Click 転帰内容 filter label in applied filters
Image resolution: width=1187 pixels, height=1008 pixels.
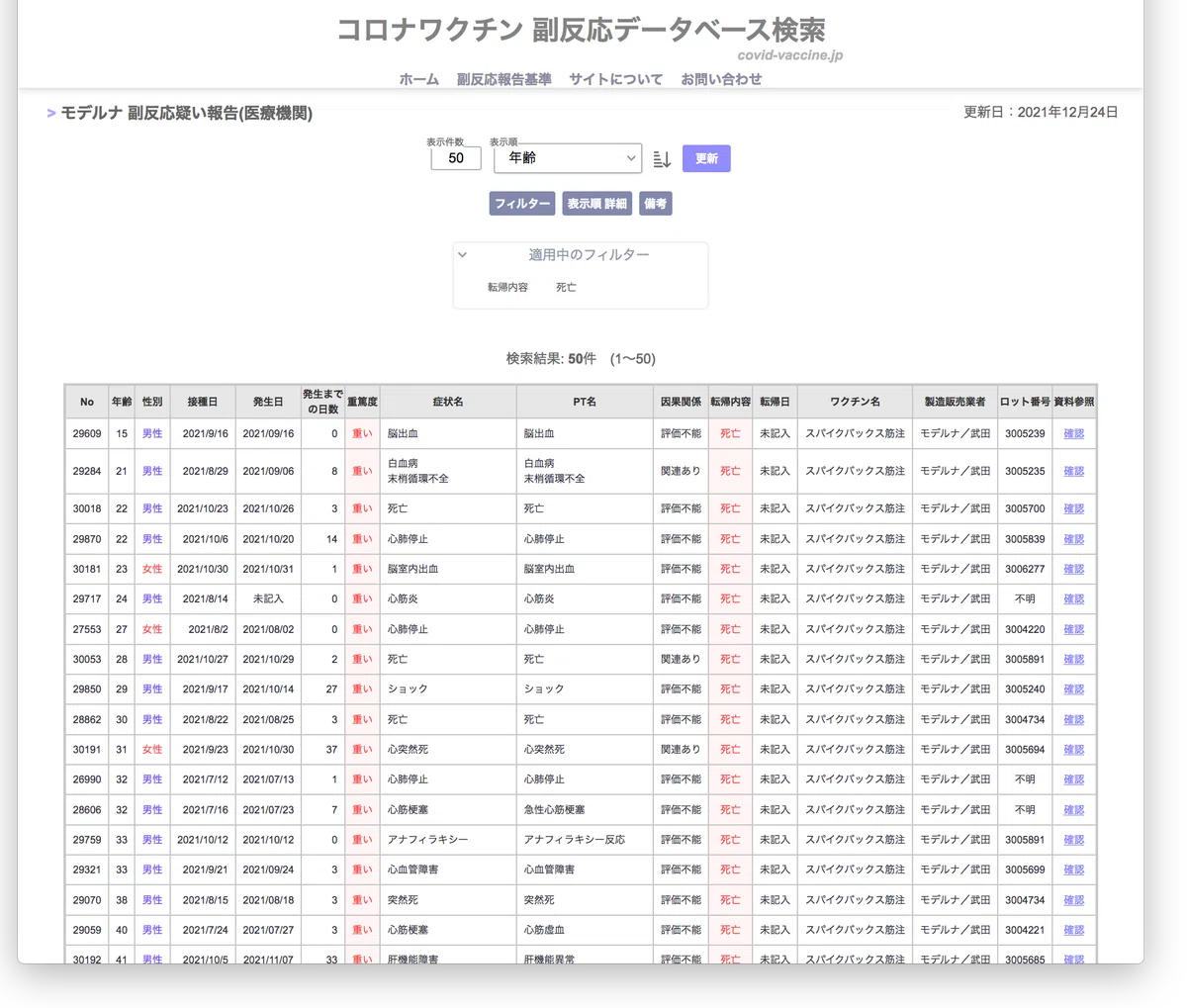(x=507, y=287)
